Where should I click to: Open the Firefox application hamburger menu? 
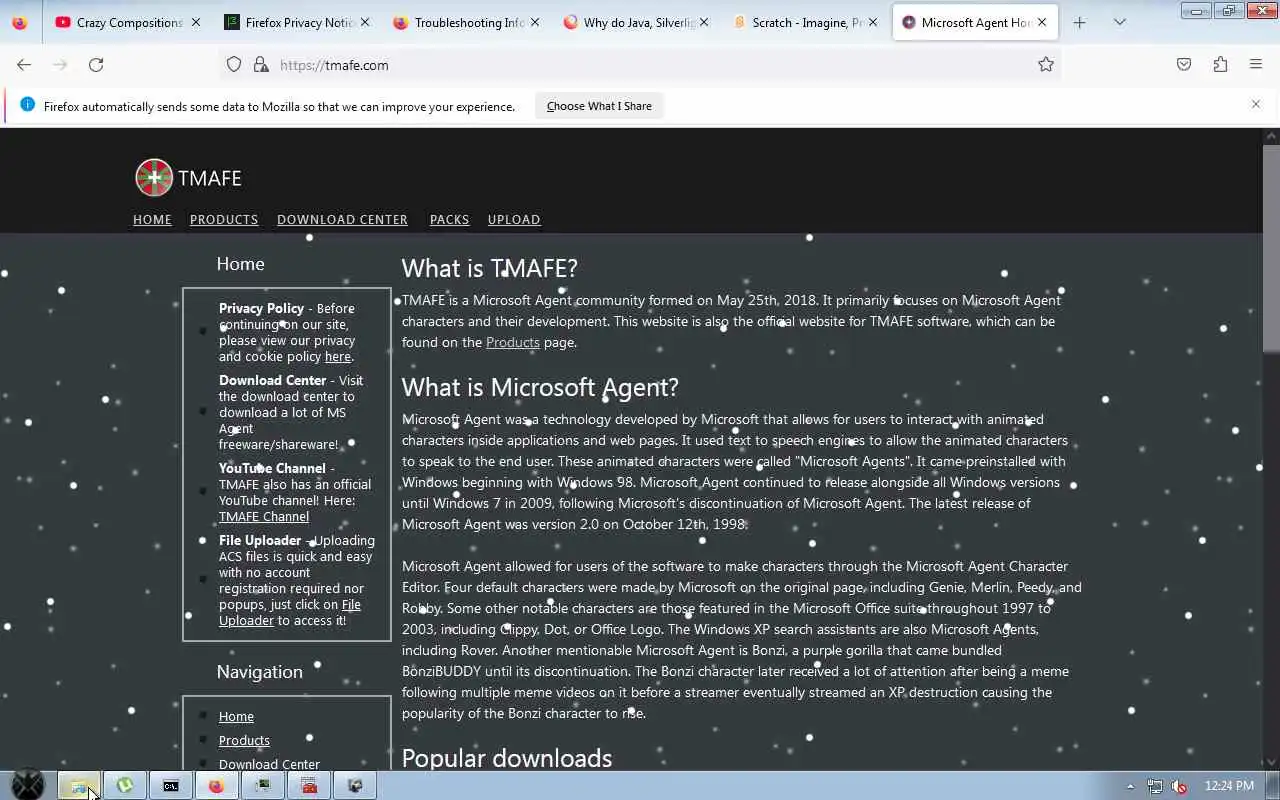click(1256, 65)
